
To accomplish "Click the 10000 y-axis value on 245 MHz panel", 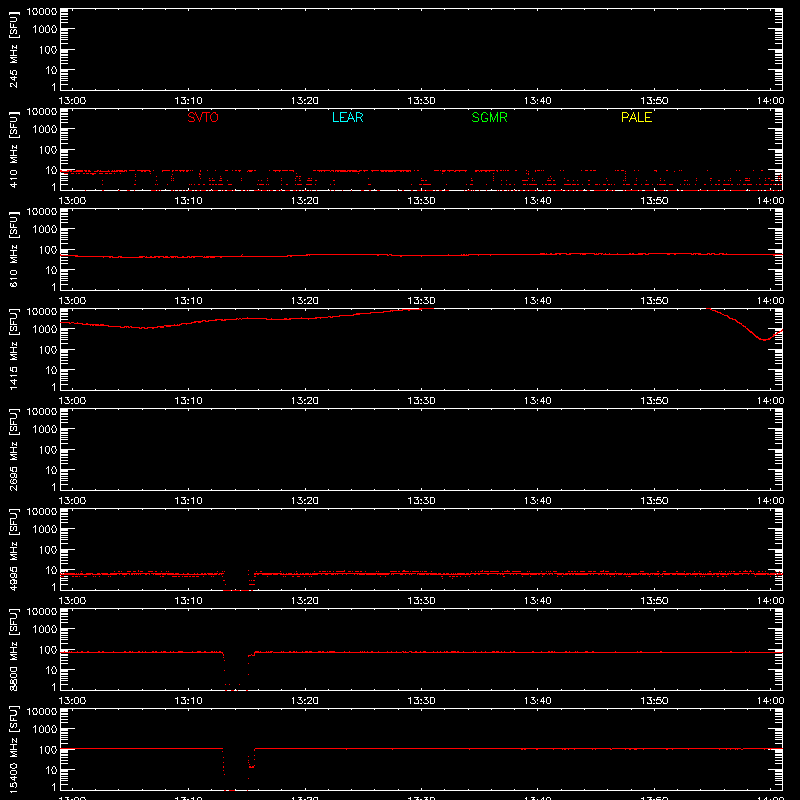I will pos(41,12).
